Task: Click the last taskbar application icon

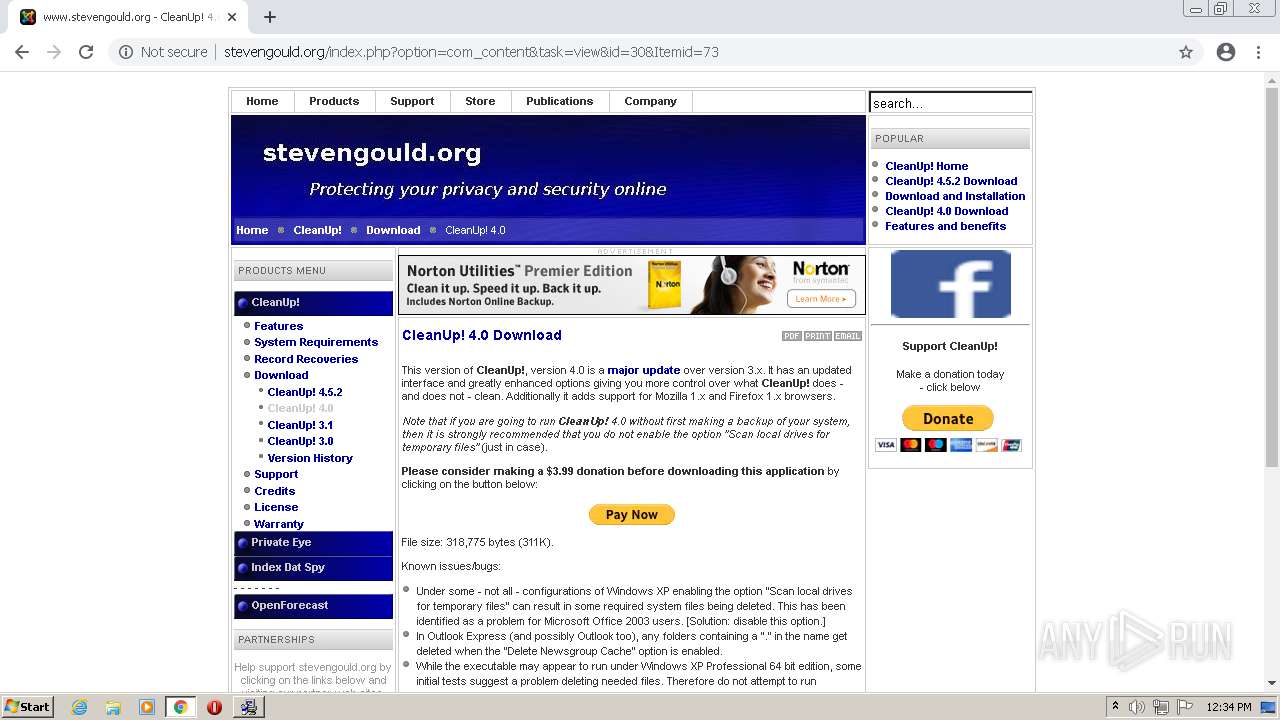Action: (248, 707)
